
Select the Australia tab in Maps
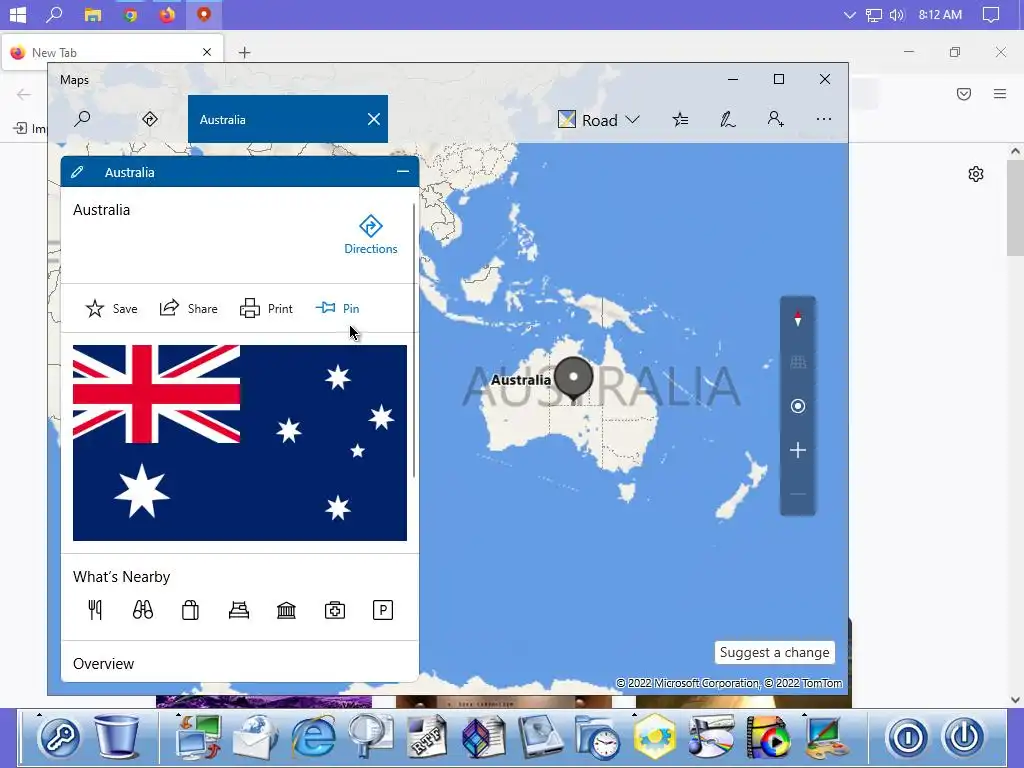pos(287,119)
